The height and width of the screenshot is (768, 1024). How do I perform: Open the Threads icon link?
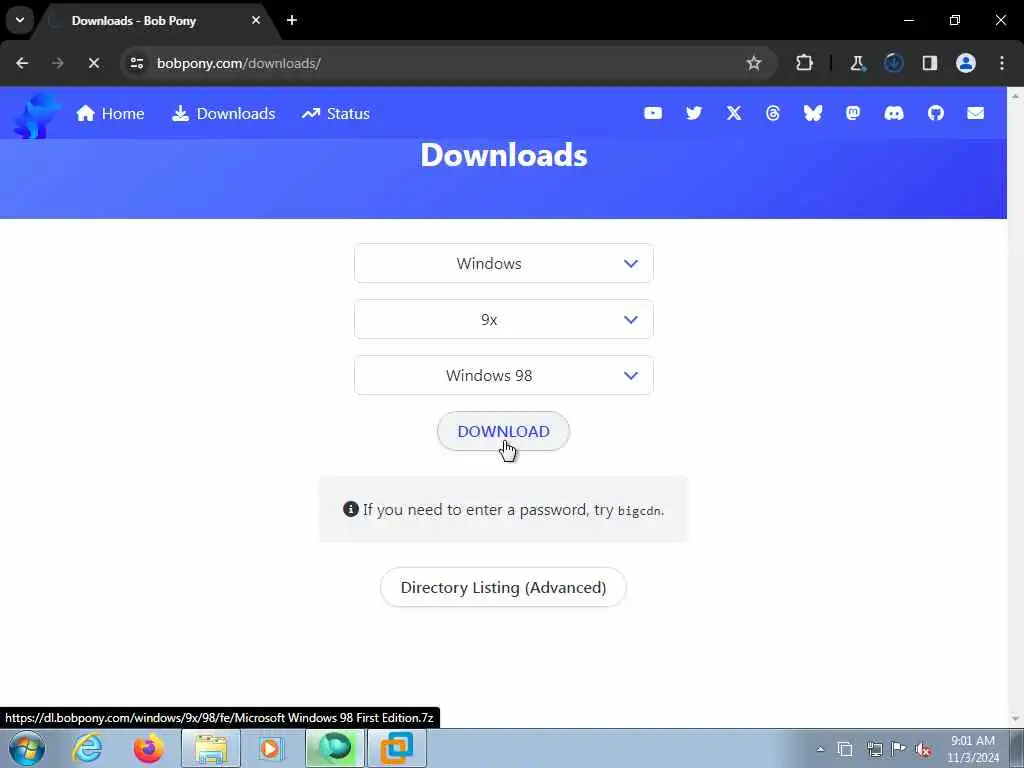tap(773, 114)
